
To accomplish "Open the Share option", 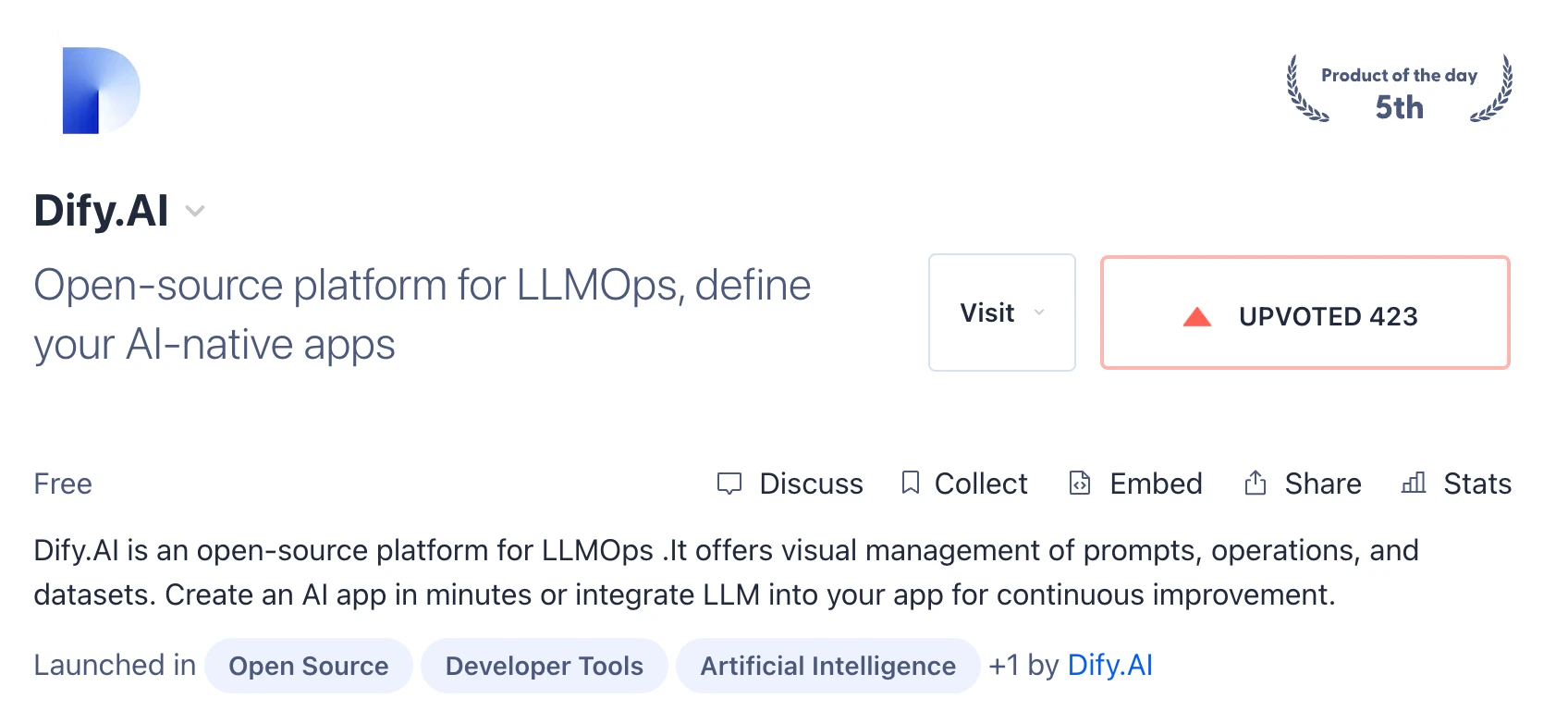I will pos(1323,484).
